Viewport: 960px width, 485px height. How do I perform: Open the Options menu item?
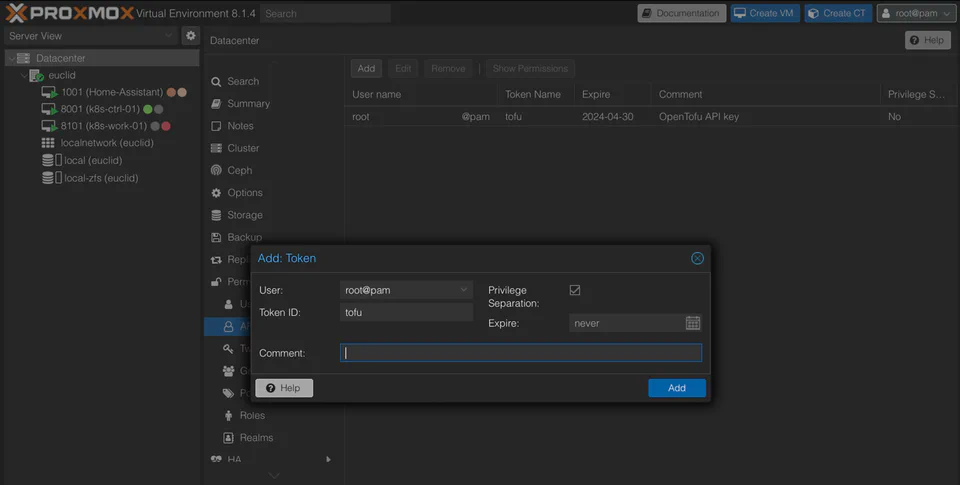pos(245,192)
